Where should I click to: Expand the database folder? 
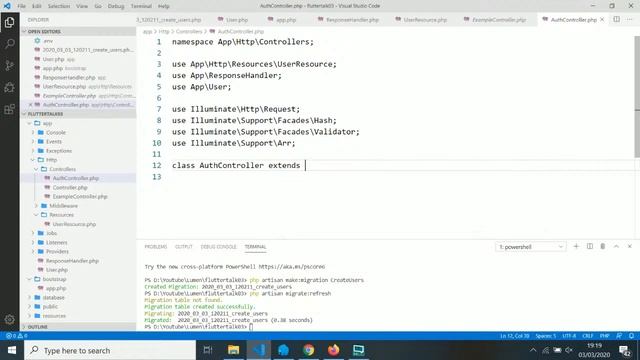(x=53, y=298)
